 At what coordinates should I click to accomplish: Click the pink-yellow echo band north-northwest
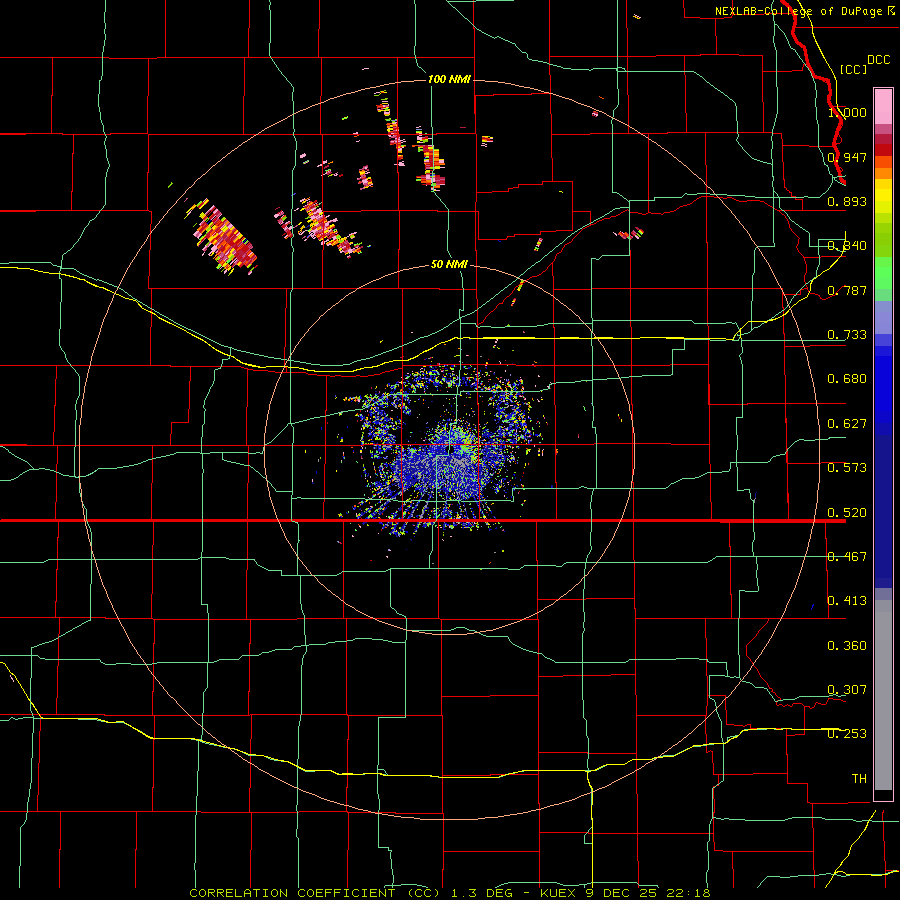tap(327, 227)
